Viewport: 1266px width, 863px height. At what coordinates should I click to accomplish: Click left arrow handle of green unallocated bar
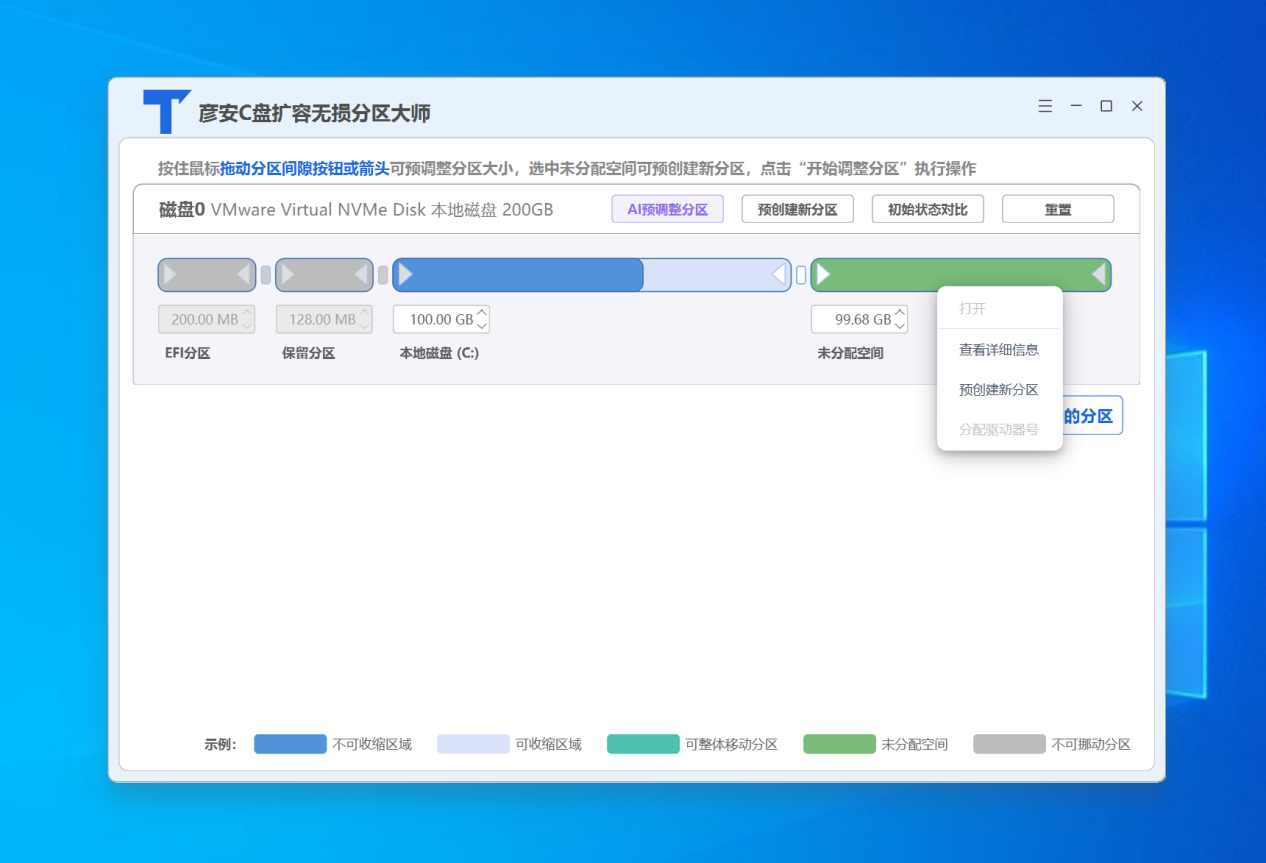point(823,274)
